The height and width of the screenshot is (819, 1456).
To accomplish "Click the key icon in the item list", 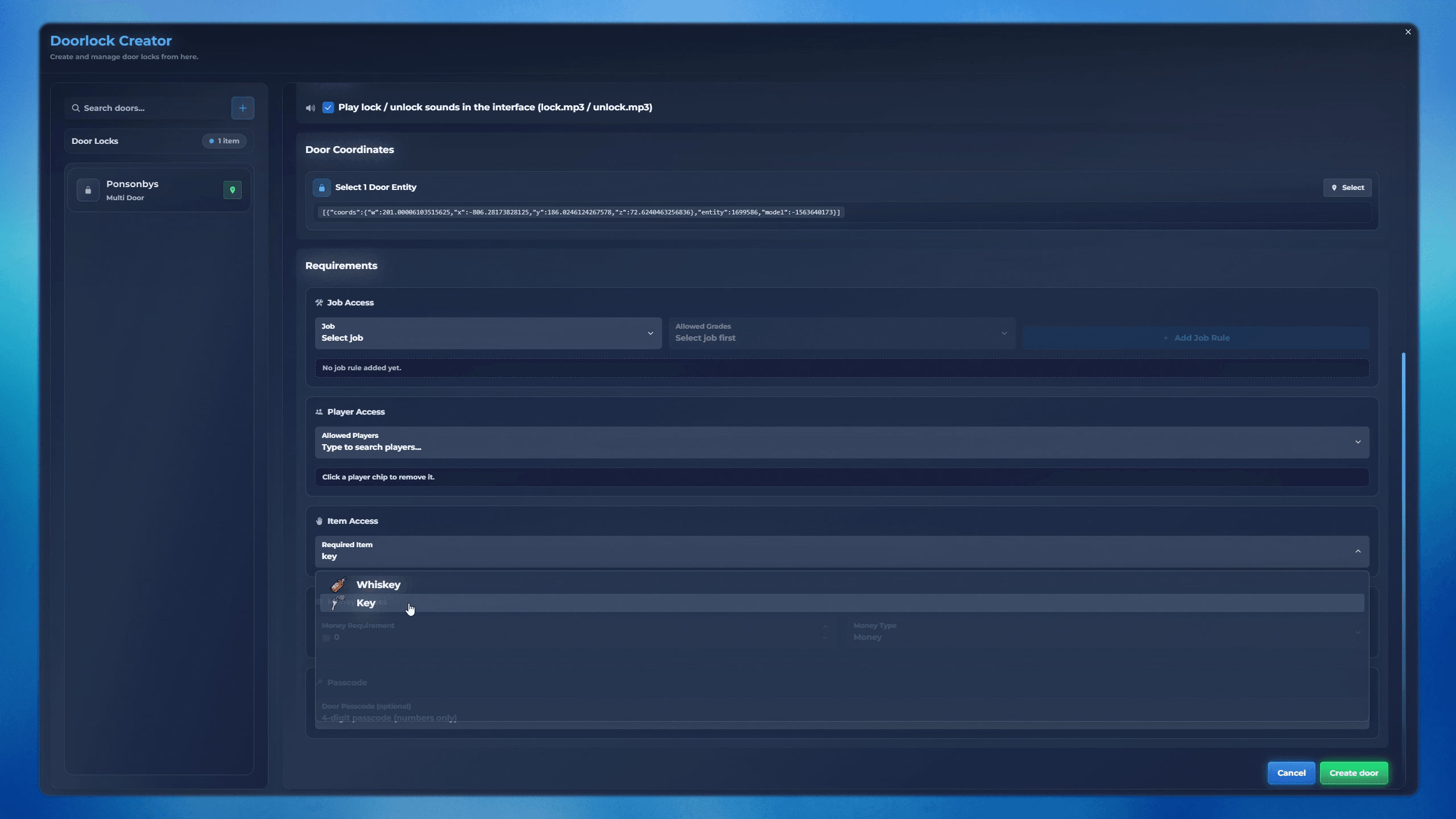I will pos(338,602).
